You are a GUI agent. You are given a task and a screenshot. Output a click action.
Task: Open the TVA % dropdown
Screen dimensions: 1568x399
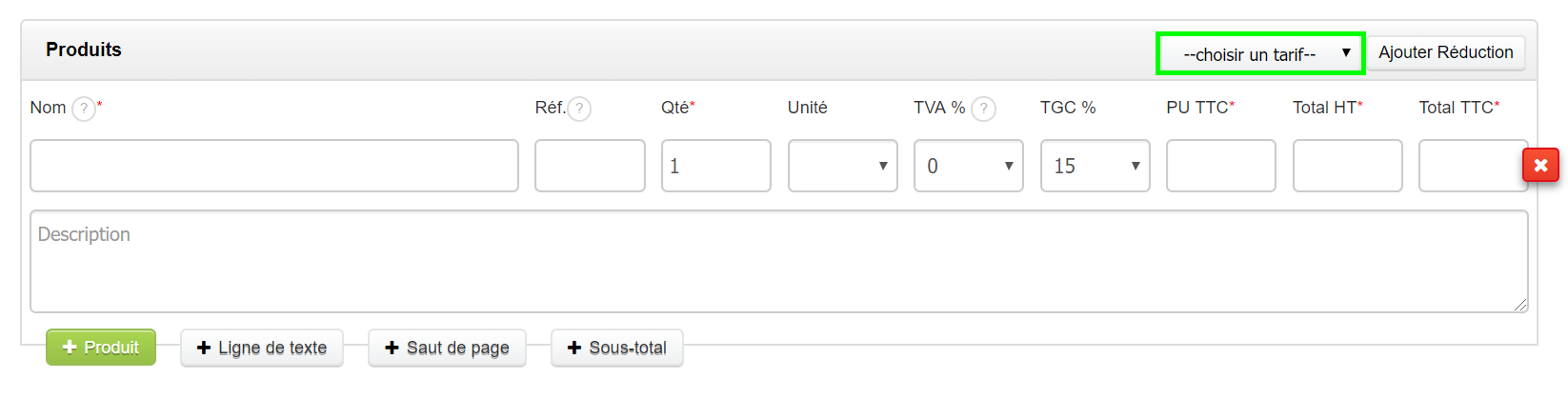[968, 166]
